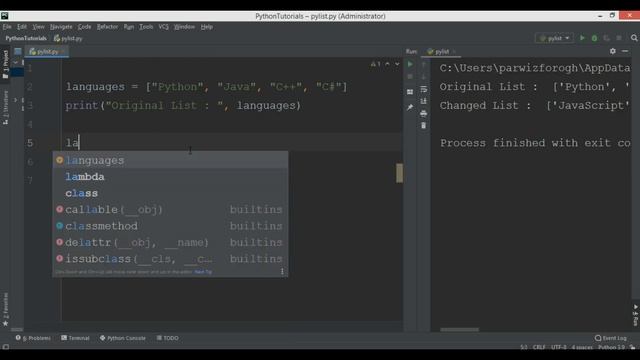
Task: Go up the stack trace in Run panel
Action: (x=423, y=64)
